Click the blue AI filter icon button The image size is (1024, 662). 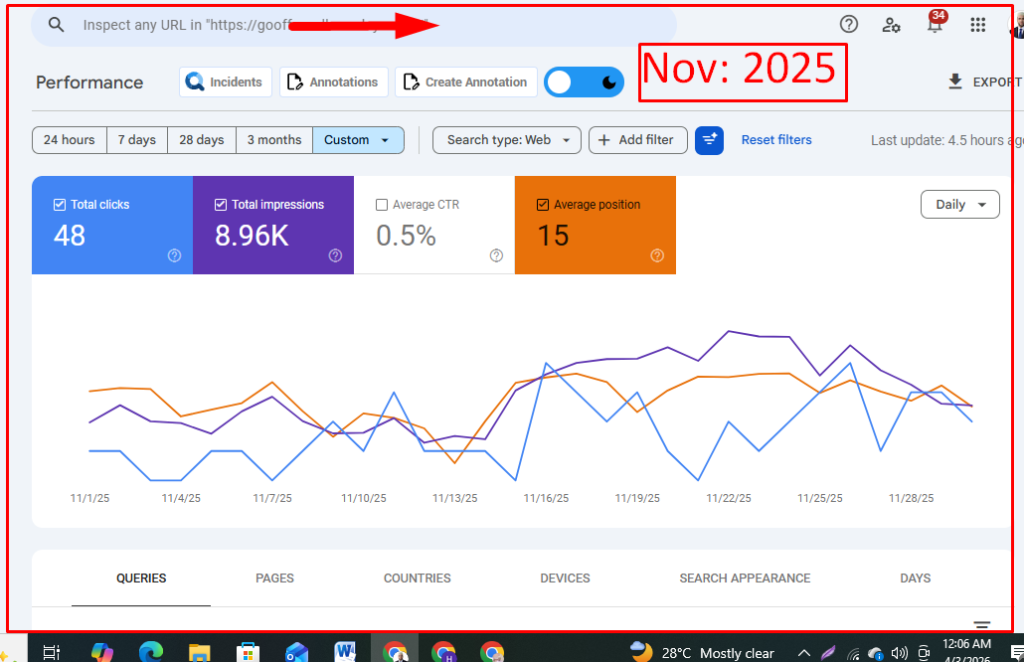[x=709, y=140]
